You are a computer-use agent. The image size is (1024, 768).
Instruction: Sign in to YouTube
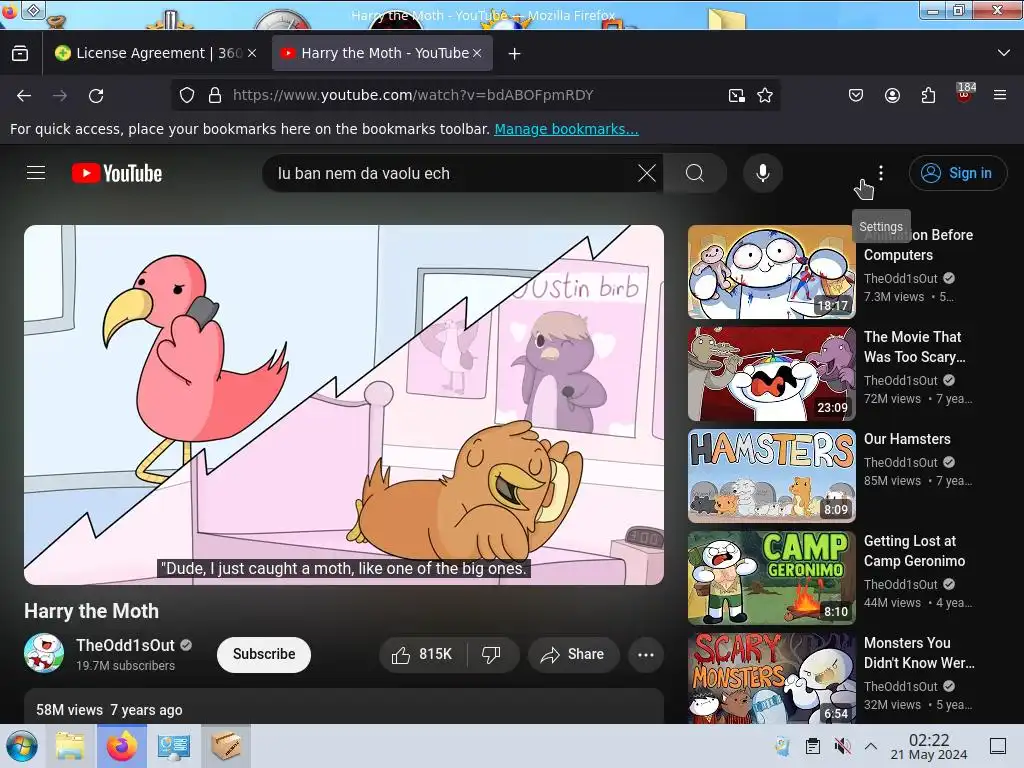coord(957,173)
